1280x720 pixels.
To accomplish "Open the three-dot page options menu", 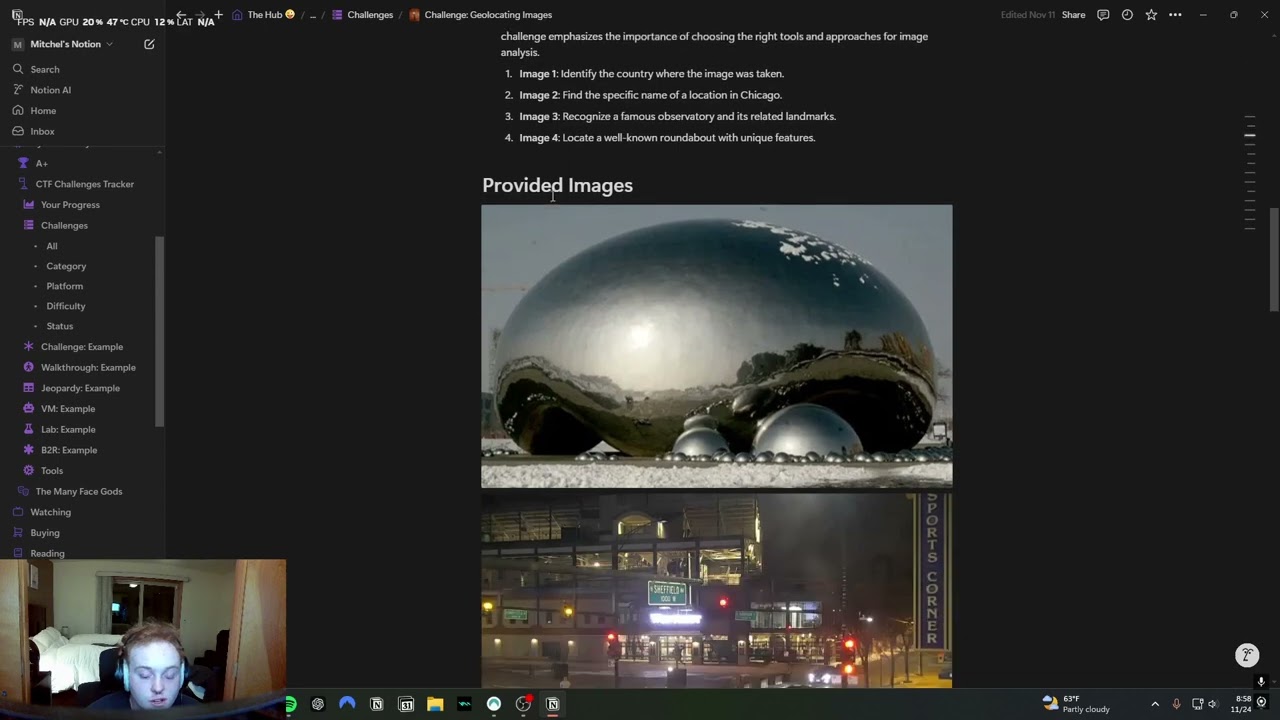I will coord(1175,15).
